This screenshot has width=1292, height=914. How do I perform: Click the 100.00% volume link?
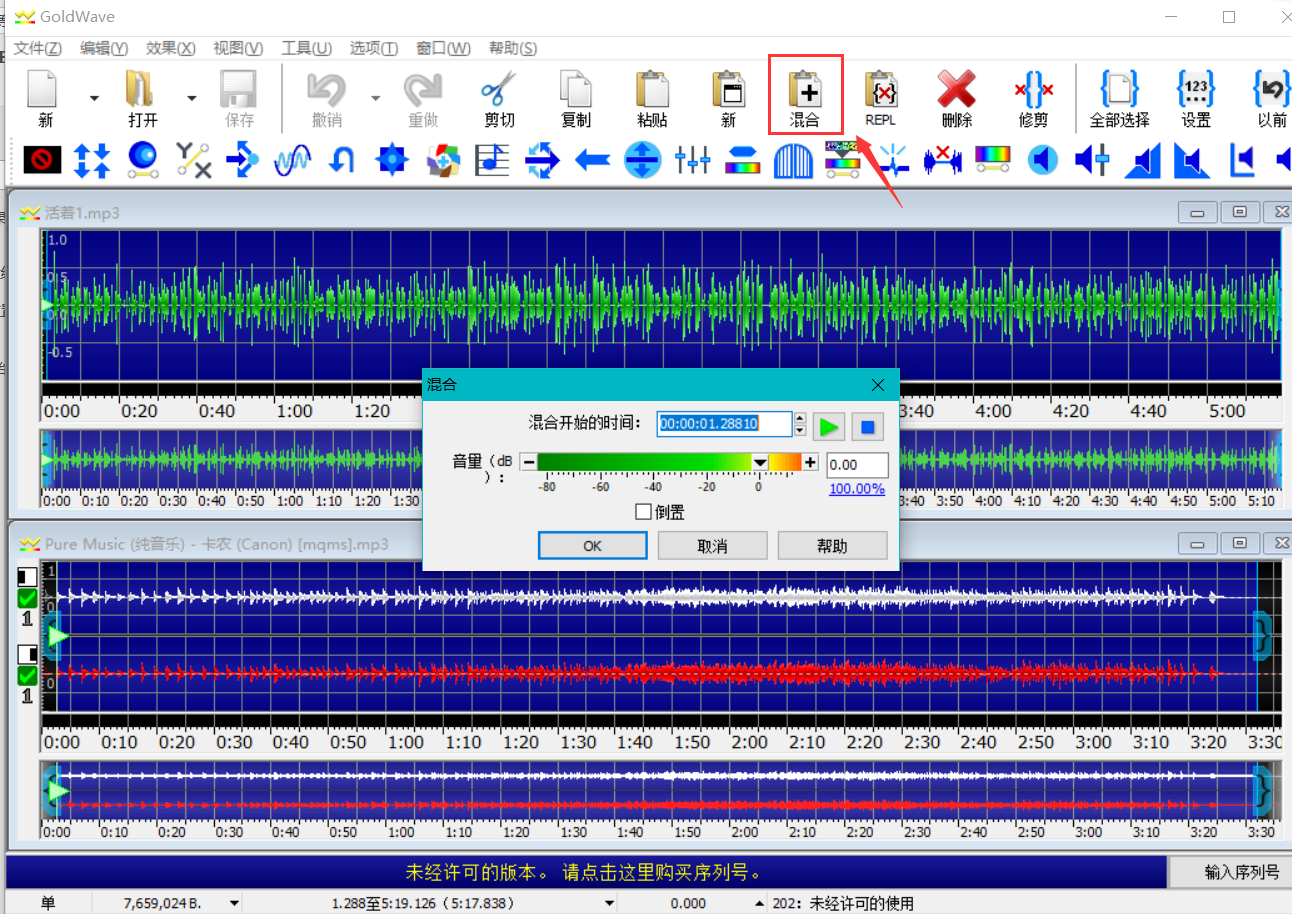856,489
